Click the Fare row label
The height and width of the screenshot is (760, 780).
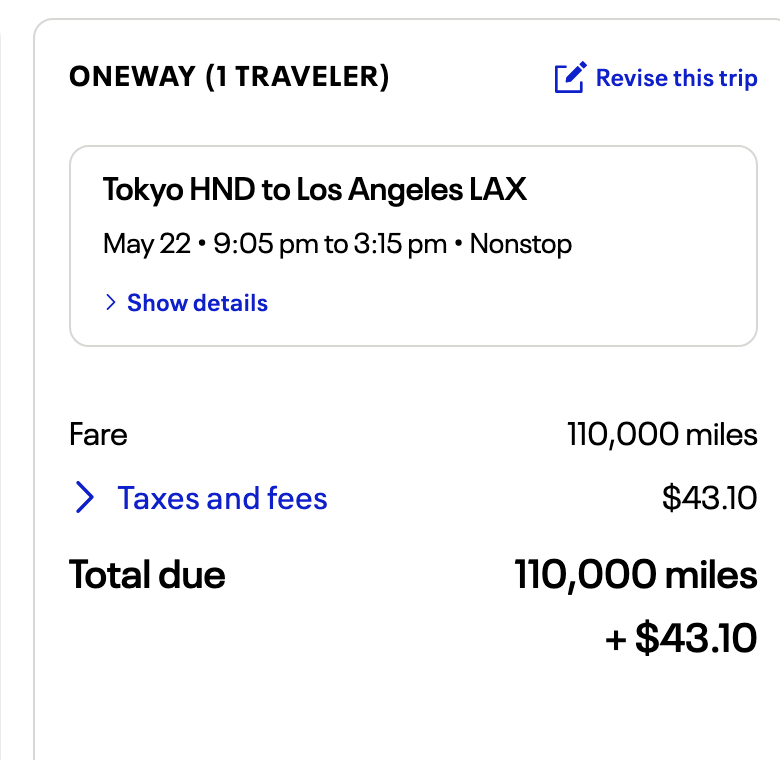[x=98, y=435]
